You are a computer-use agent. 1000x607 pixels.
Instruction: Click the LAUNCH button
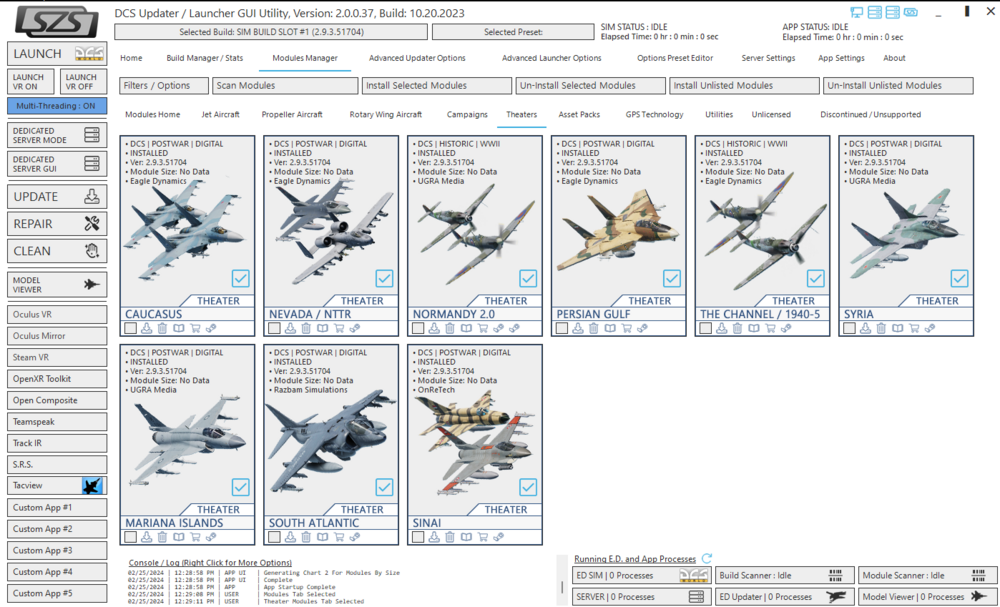click(x=57, y=54)
